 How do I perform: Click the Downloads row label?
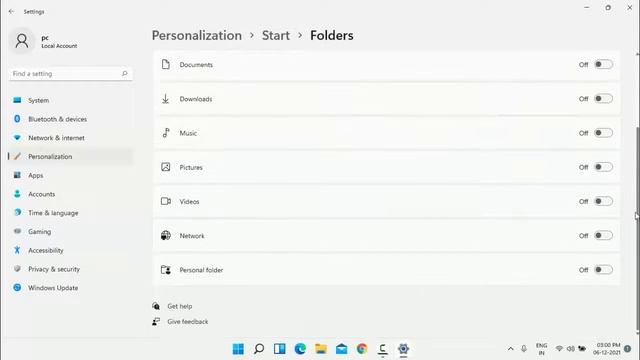point(196,99)
